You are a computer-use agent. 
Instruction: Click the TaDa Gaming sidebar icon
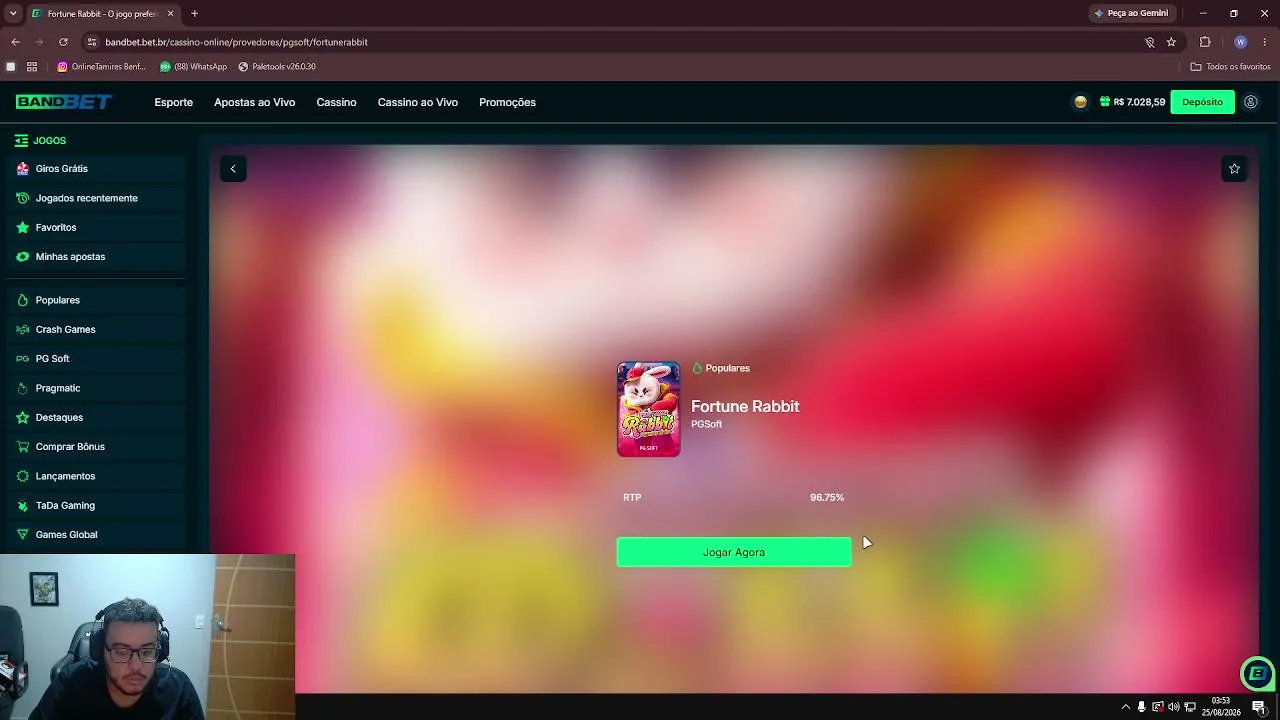(x=22, y=505)
